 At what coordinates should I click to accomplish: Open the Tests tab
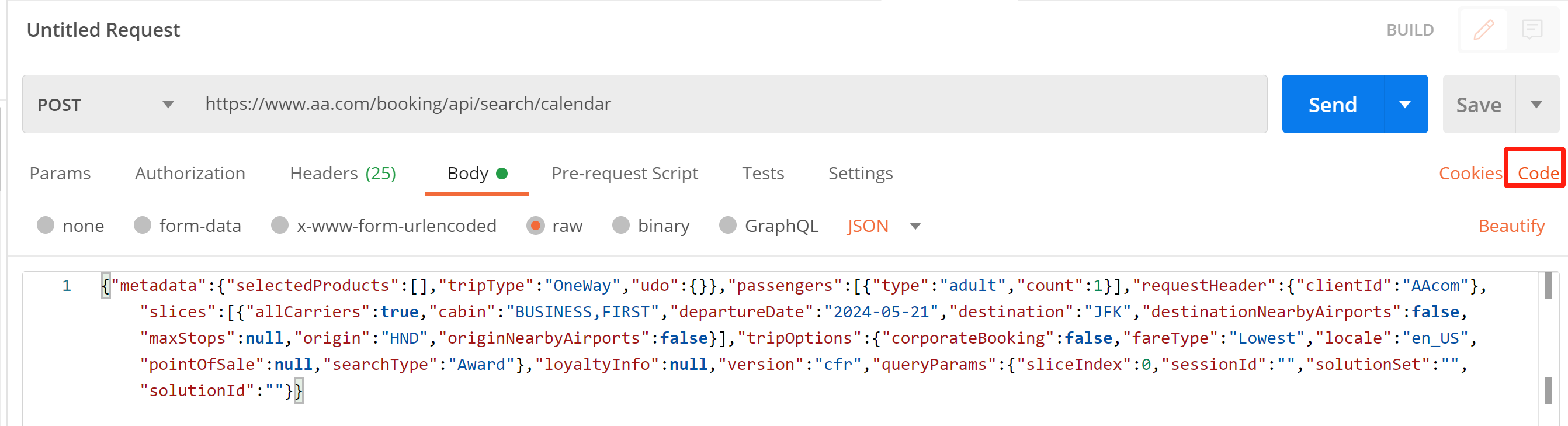click(x=763, y=174)
